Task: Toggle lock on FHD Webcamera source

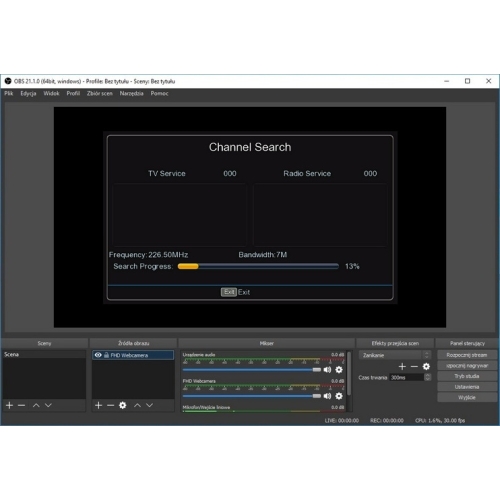Action: coord(106,355)
